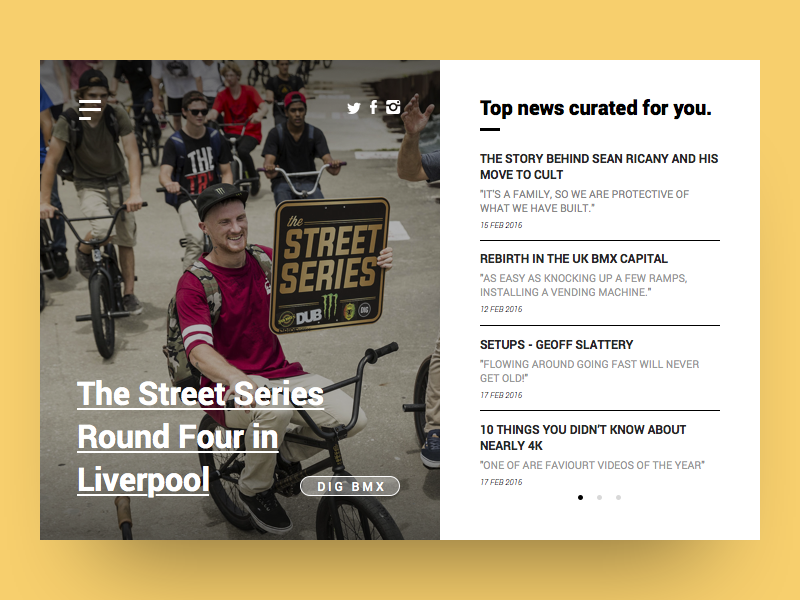Click the DIG BMX tag button
The height and width of the screenshot is (600, 800).
(350, 486)
